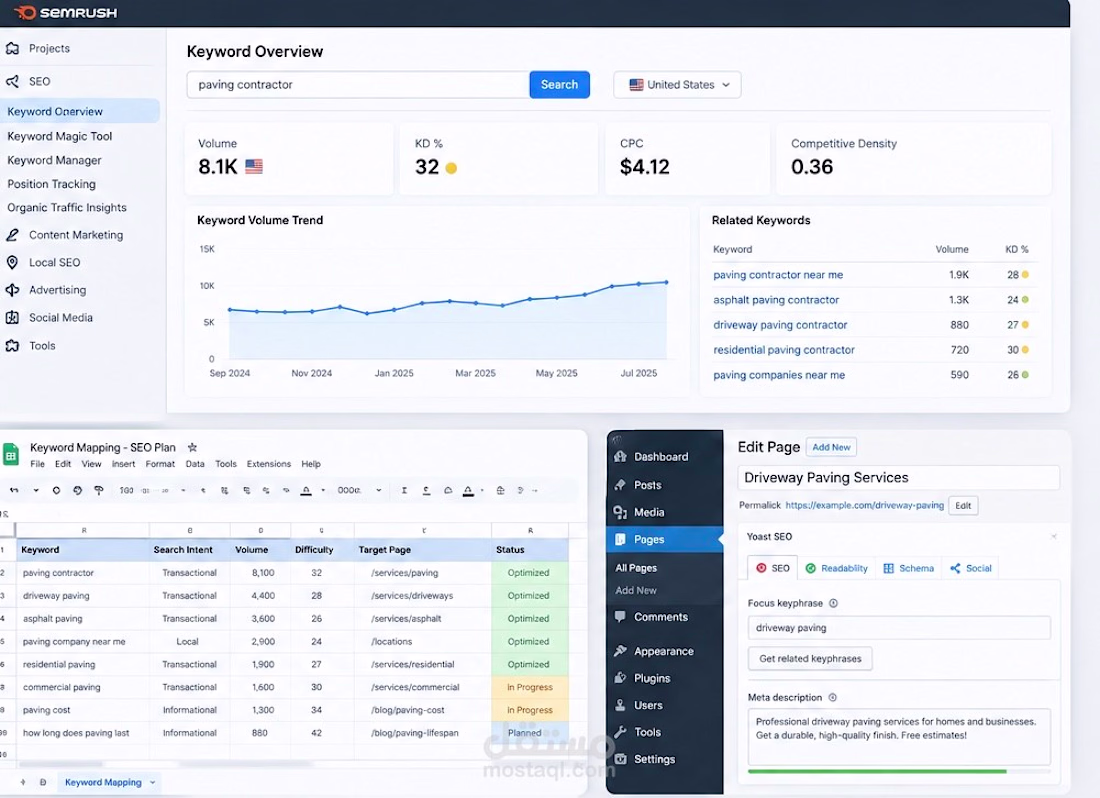
Task: Click Get related keyphrases button
Action: click(x=810, y=658)
